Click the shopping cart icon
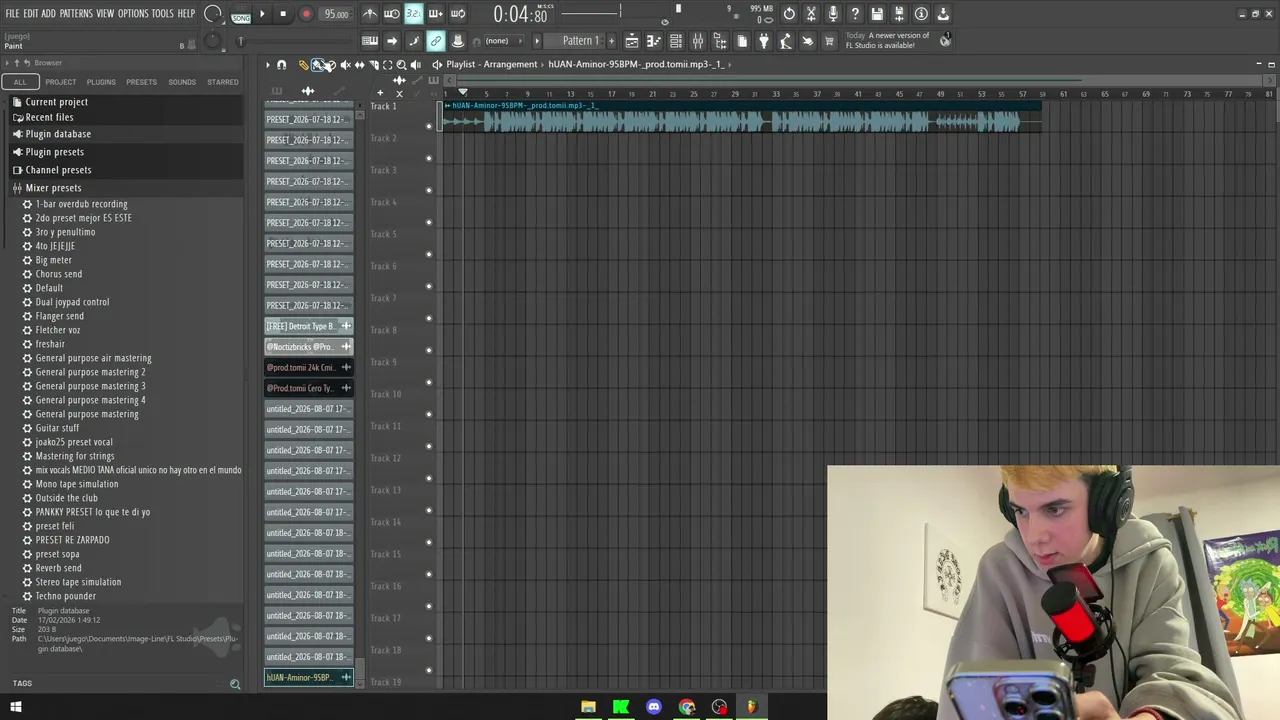The image size is (1280, 720). 829,41
